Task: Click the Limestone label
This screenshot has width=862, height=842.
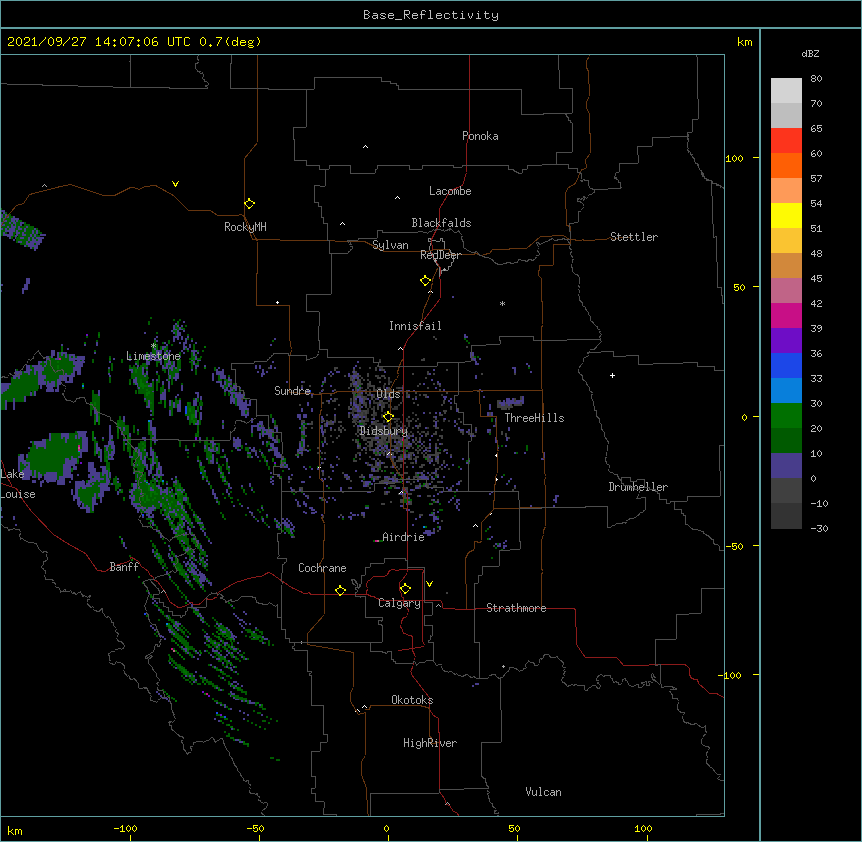Action: (153, 356)
